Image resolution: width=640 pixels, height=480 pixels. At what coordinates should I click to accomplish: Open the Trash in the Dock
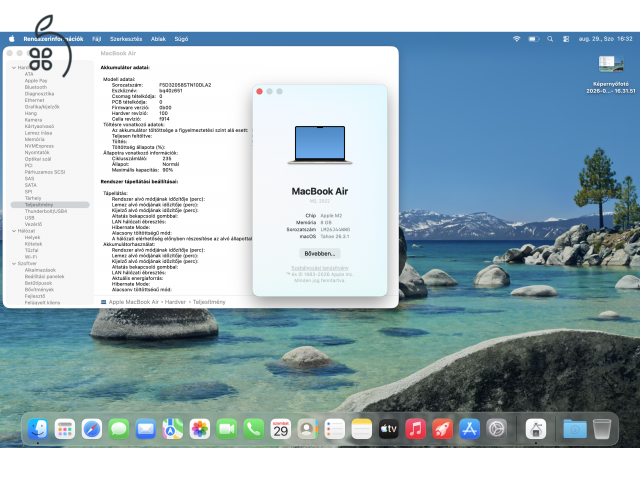[602, 429]
